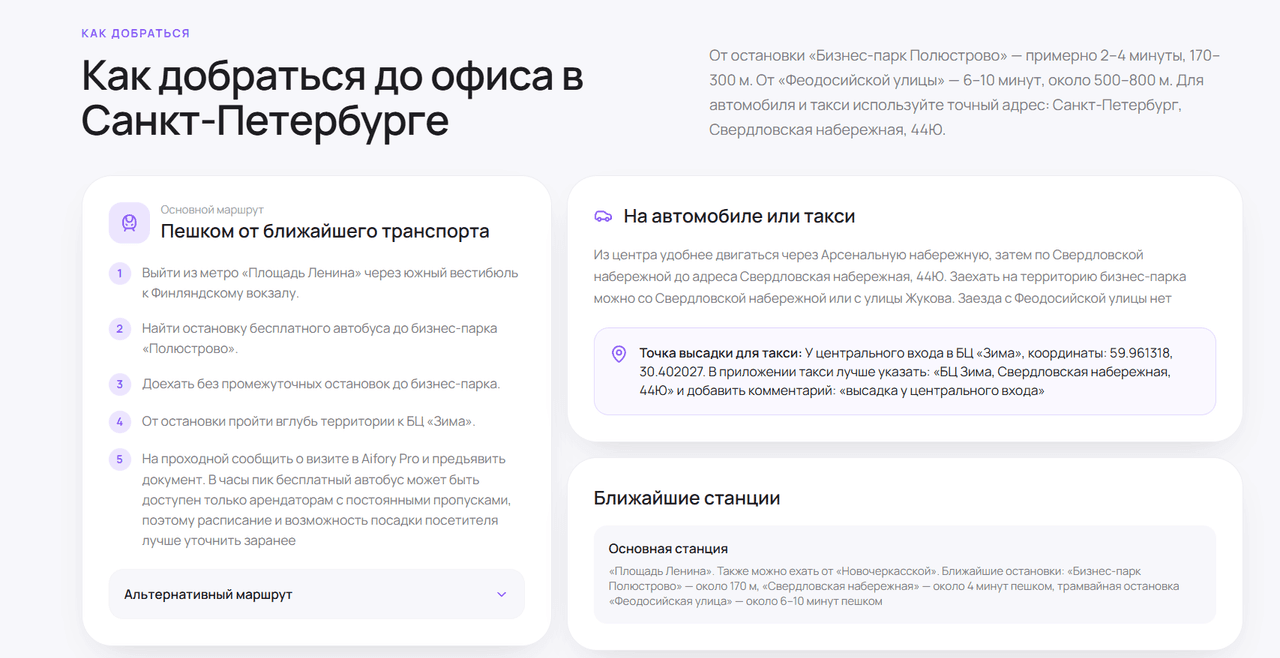The height and width of the screenshot is (658, 1280).
Task: Click the number 1 step badge
Action: tap(119, 274)
